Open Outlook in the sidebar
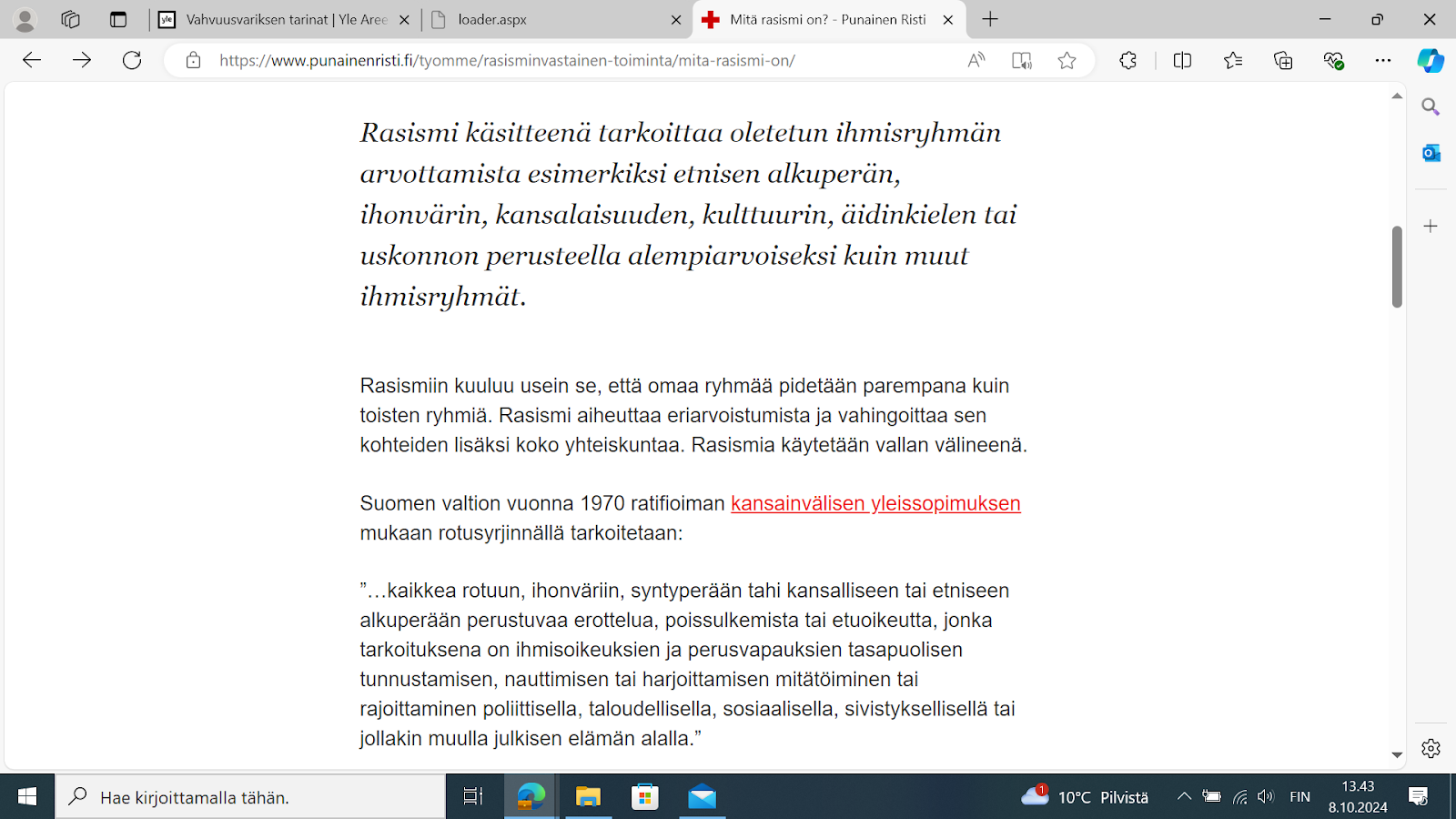Image resolution: width=1456 pixels, height=819 pixels. (1431, 153)
